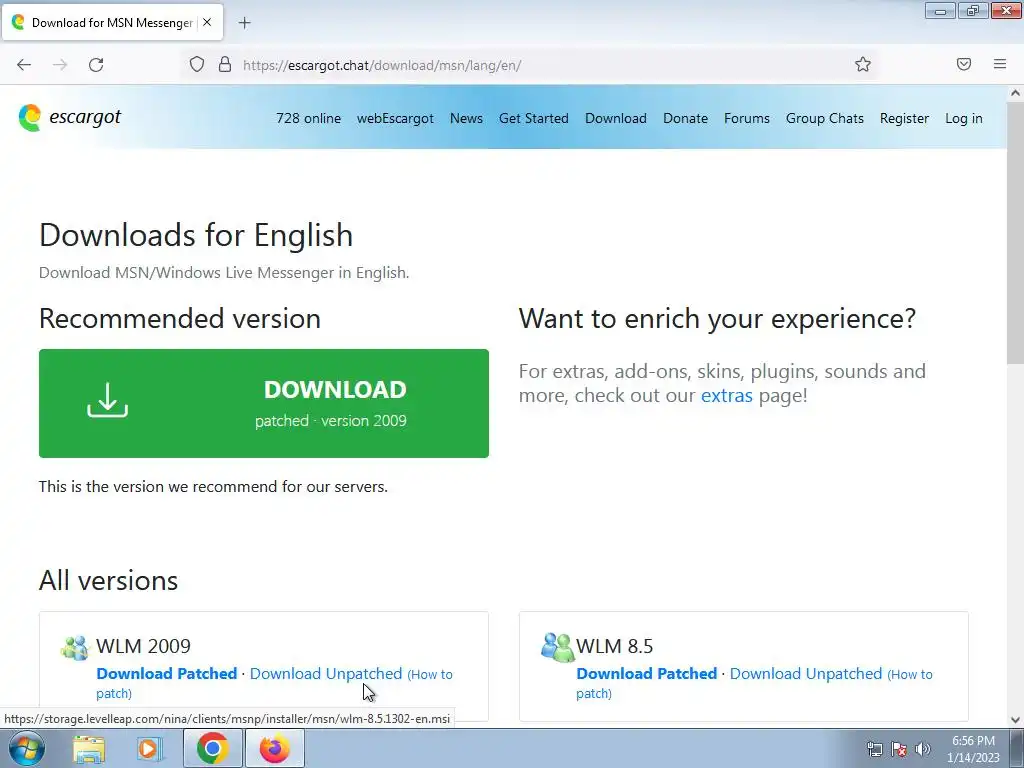Click Download Patched under WLM 8.5
The width and height of the screenshot is (1024, 768).
tap(647, 673)
